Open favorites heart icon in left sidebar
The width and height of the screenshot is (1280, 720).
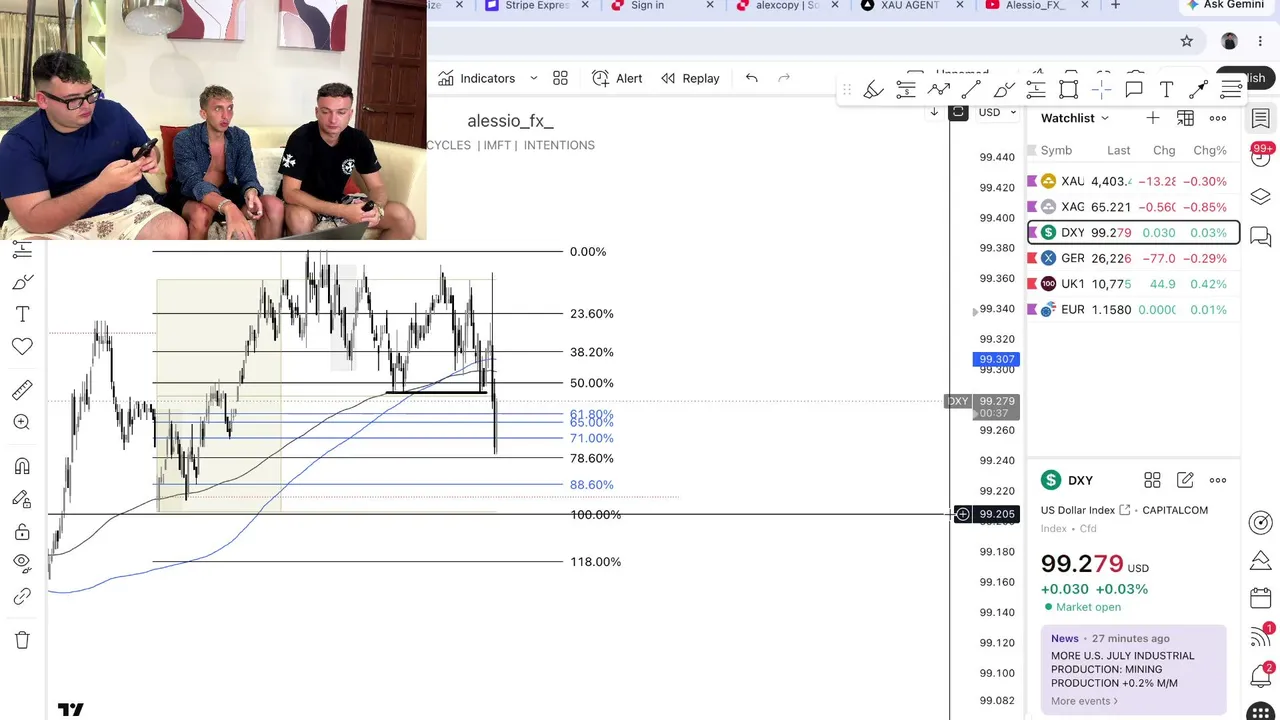pos(22,346)
